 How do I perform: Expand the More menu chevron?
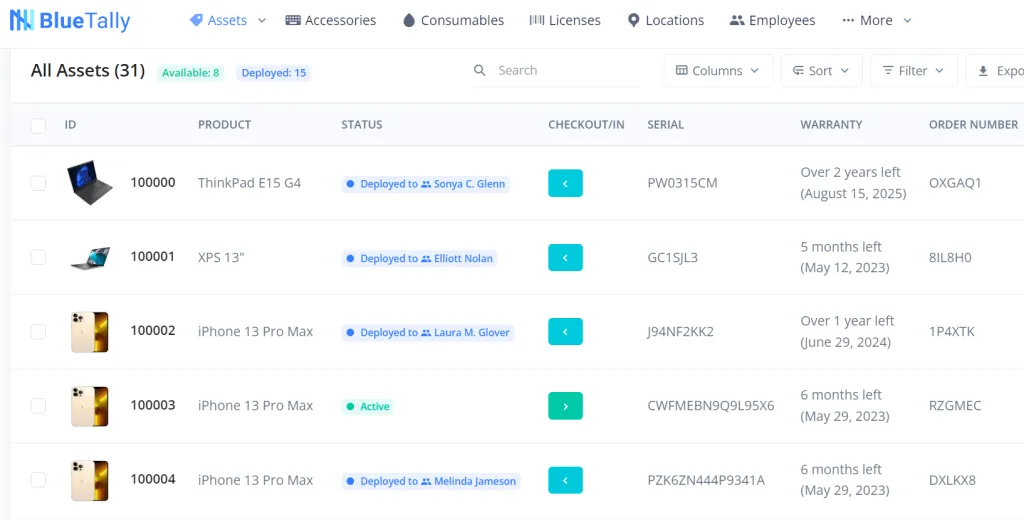[x=907, y=21]
